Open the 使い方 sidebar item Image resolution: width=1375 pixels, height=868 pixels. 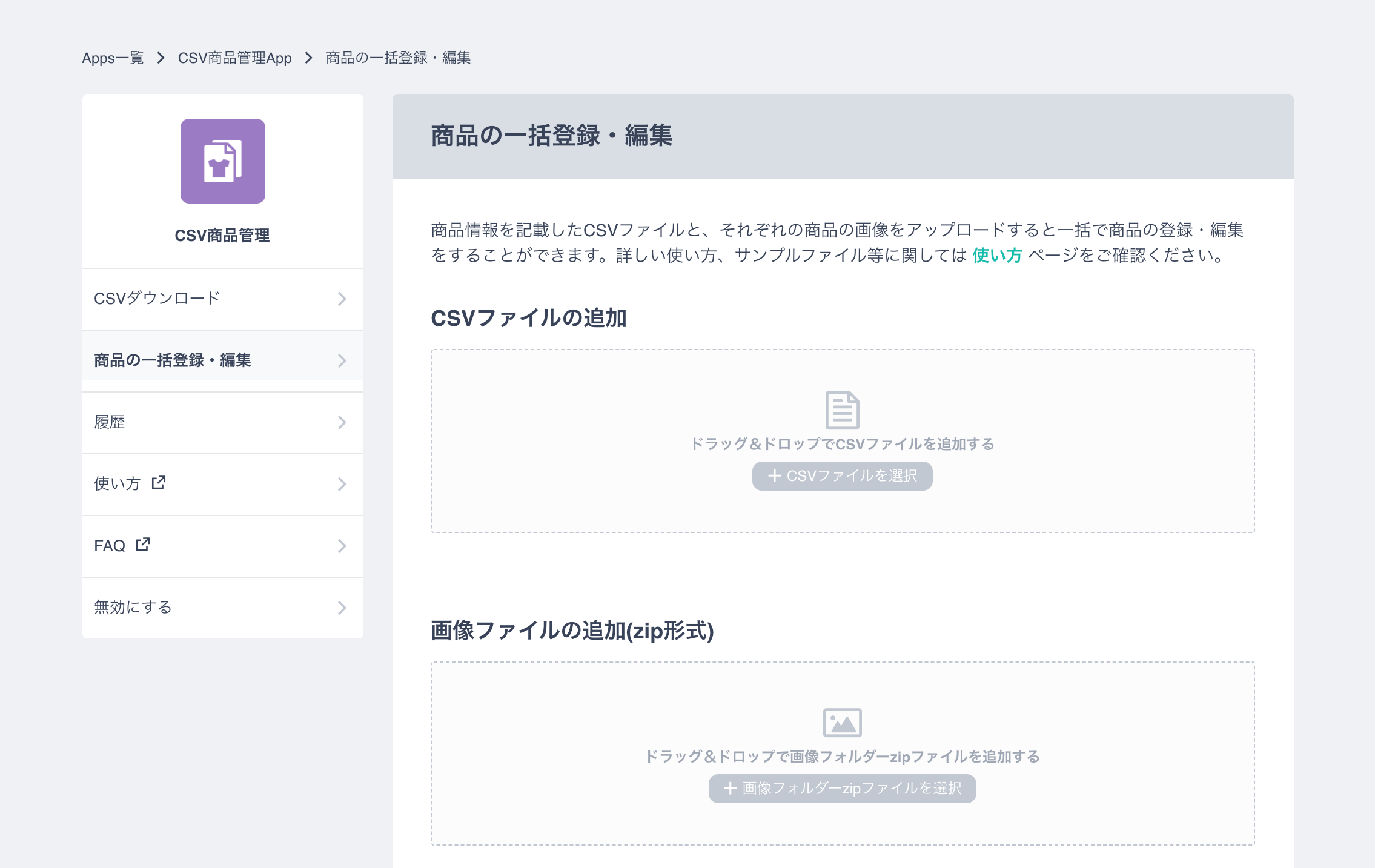tap(223, 484)
